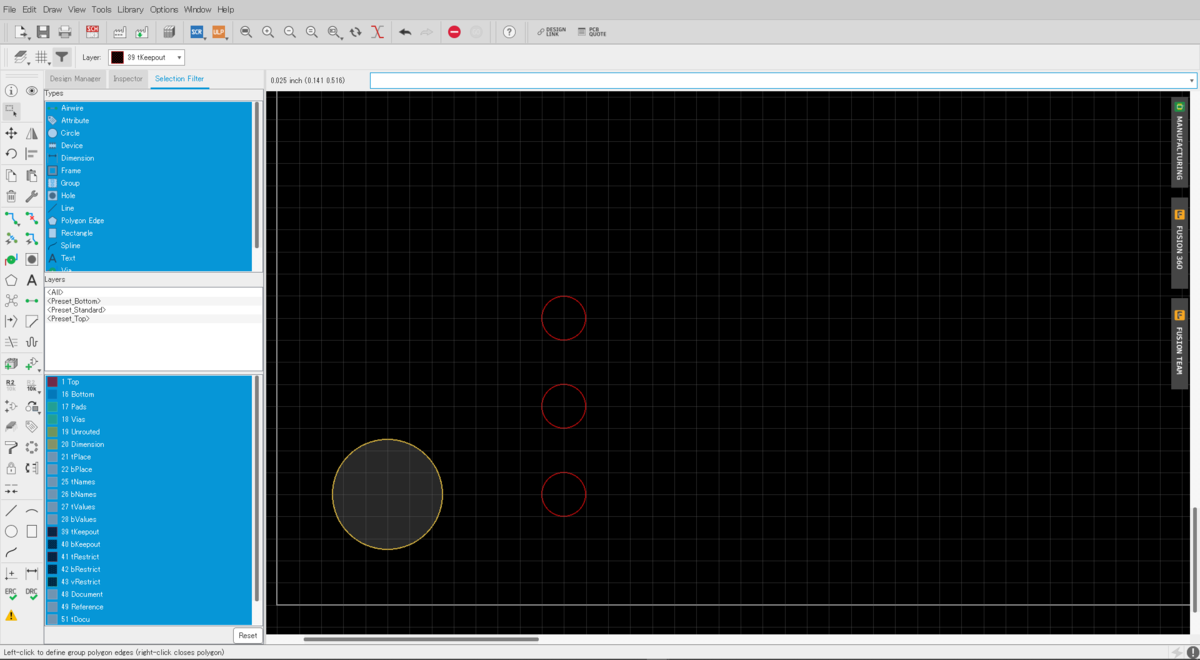Select the Circle draw tool icon
Viewport: 1200px width, 660px height.
tap(11, 531)
